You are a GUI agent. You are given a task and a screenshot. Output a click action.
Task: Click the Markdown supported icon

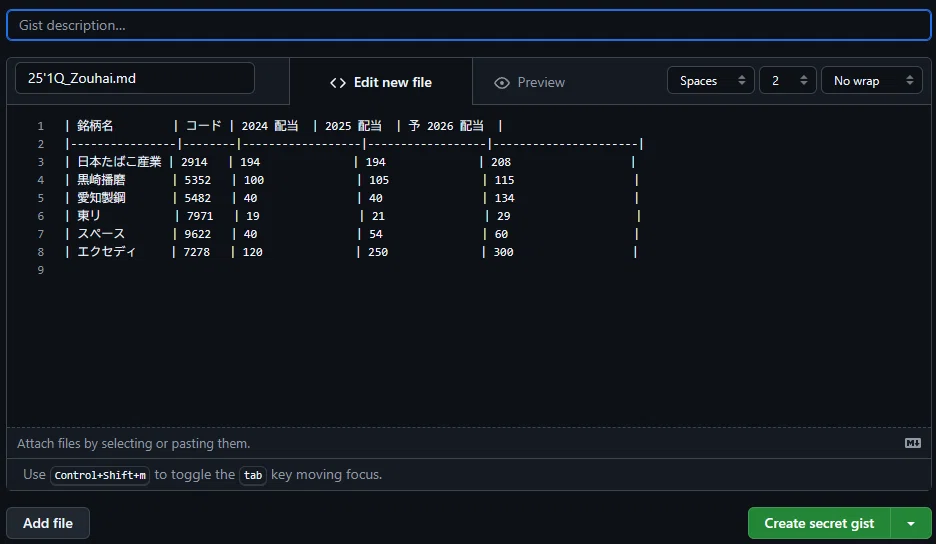point(913,443)
